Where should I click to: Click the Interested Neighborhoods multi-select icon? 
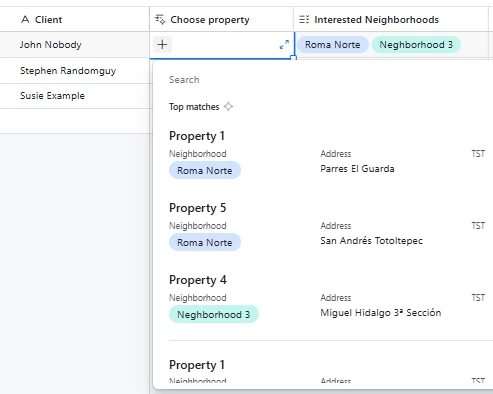[x=304, y=19]
